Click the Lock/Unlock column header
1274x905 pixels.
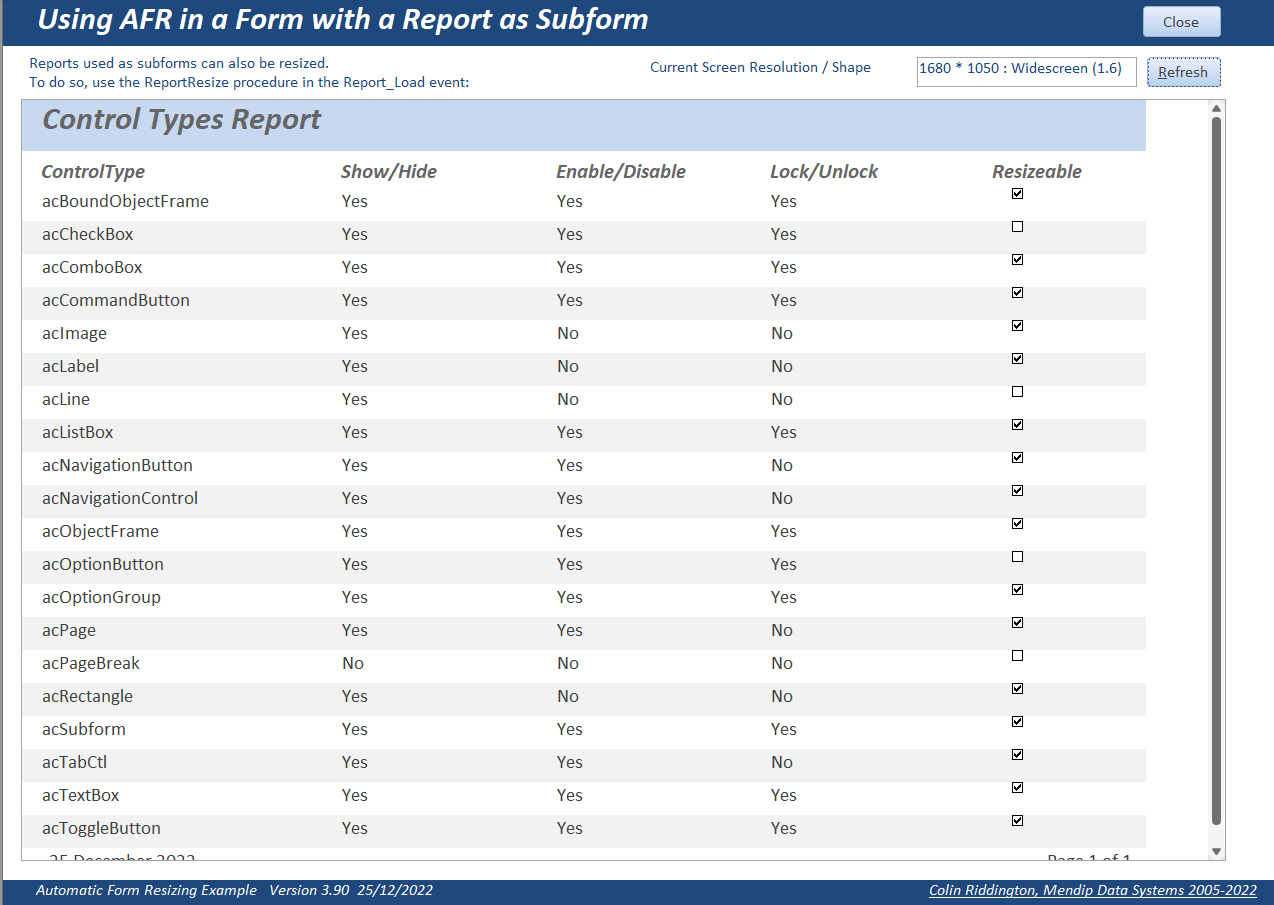pyautogui.click(x=824, y=172)
